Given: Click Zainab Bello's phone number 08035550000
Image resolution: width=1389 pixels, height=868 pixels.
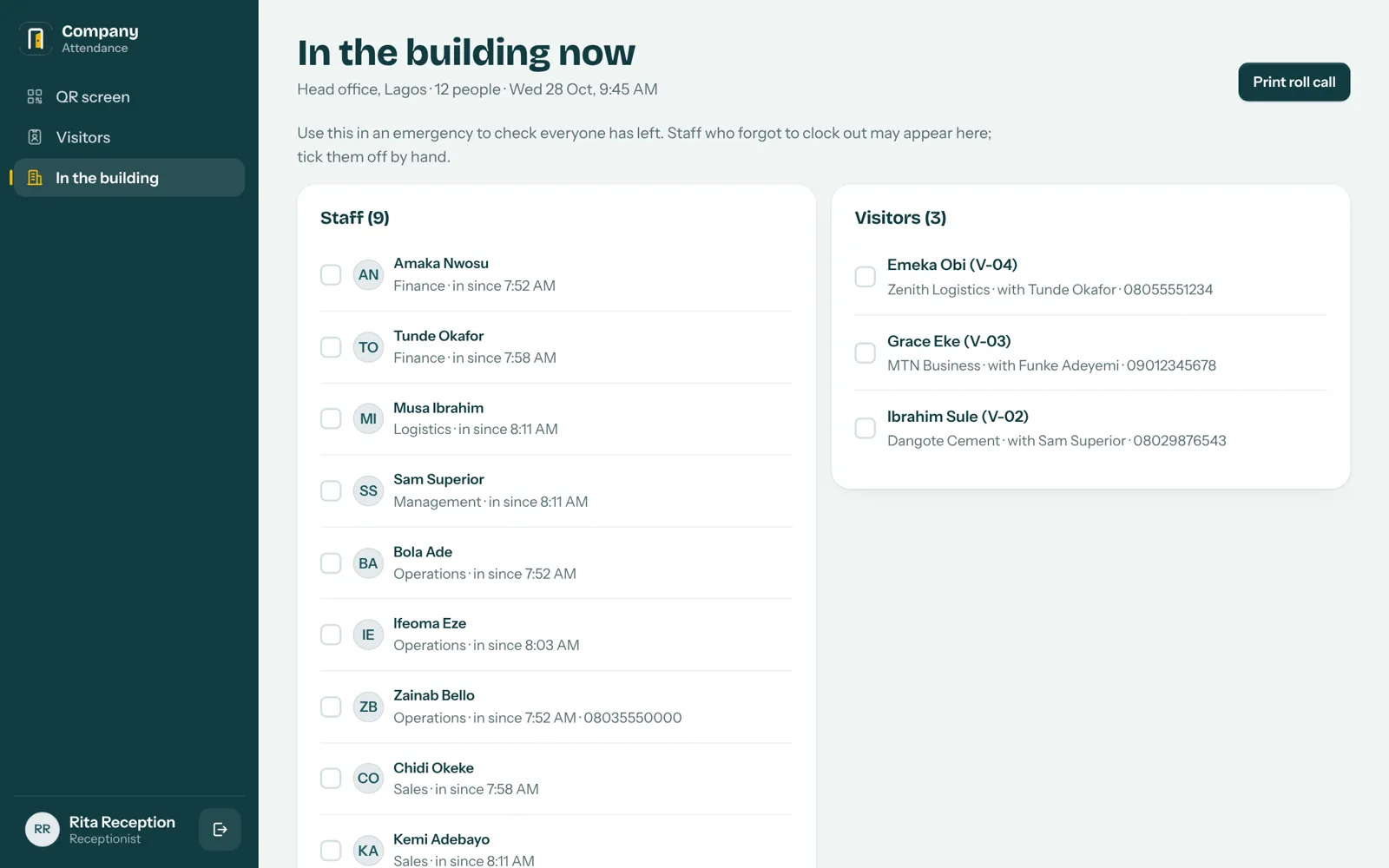Looking at the screenshot, I should (x=633, y=718).
